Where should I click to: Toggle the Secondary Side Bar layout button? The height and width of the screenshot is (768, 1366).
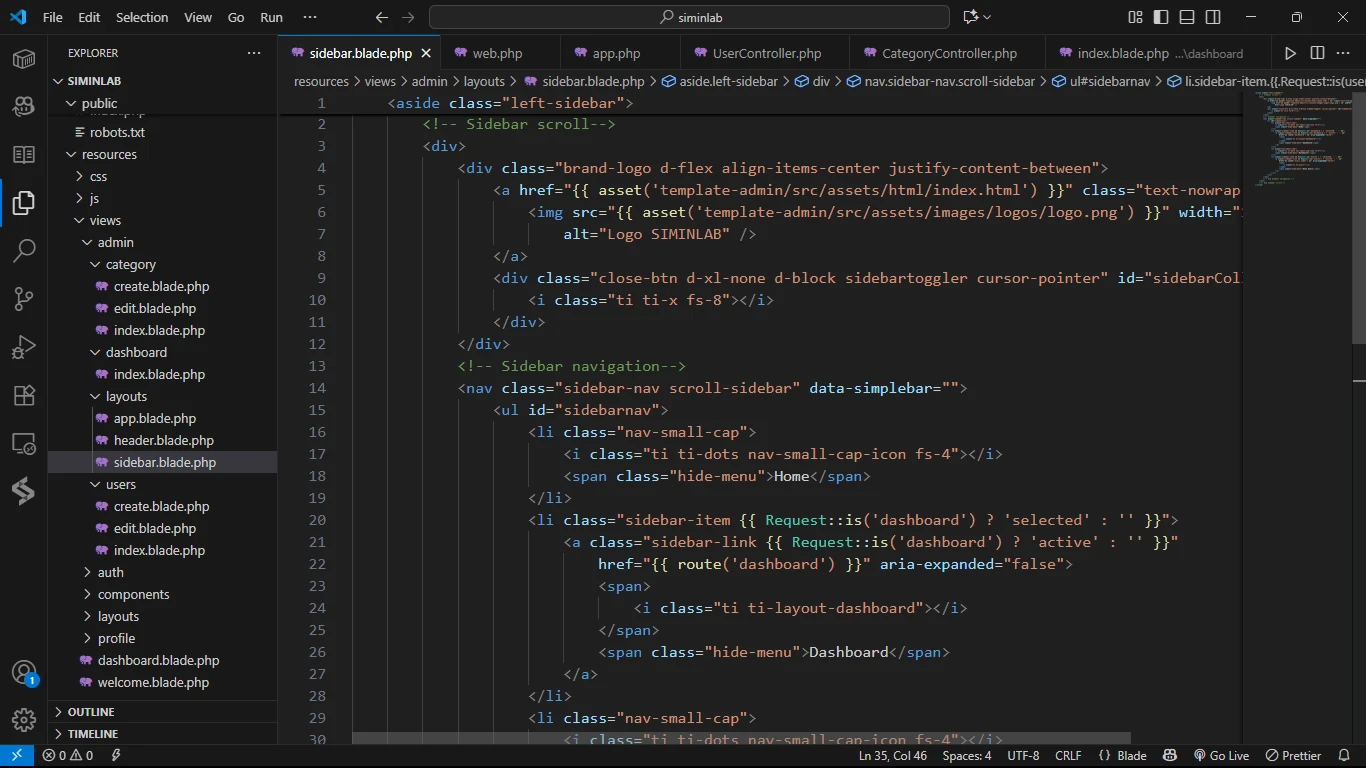coord(1213,17)
